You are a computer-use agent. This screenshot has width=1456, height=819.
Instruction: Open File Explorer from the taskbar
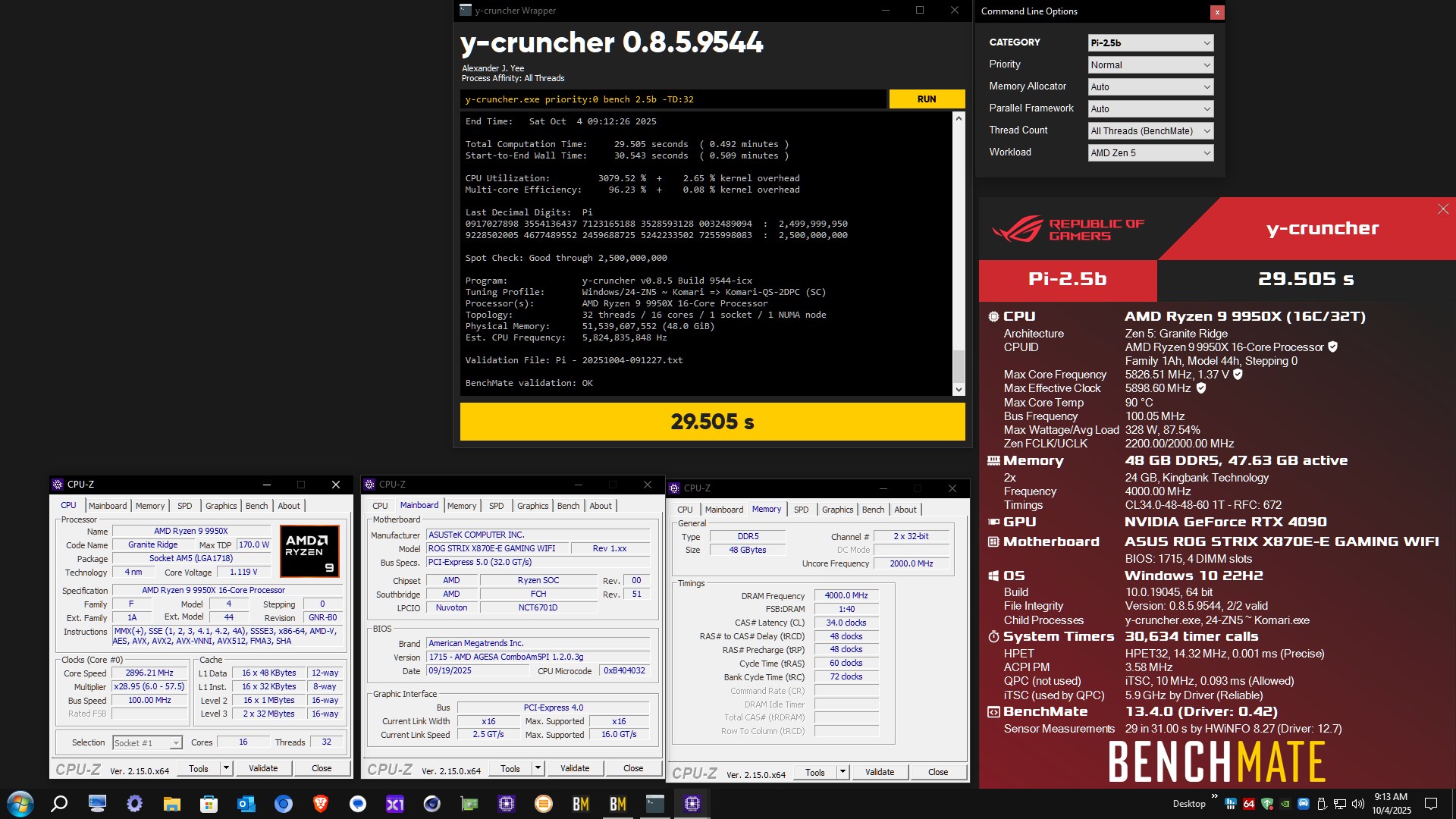coord(172,804)
